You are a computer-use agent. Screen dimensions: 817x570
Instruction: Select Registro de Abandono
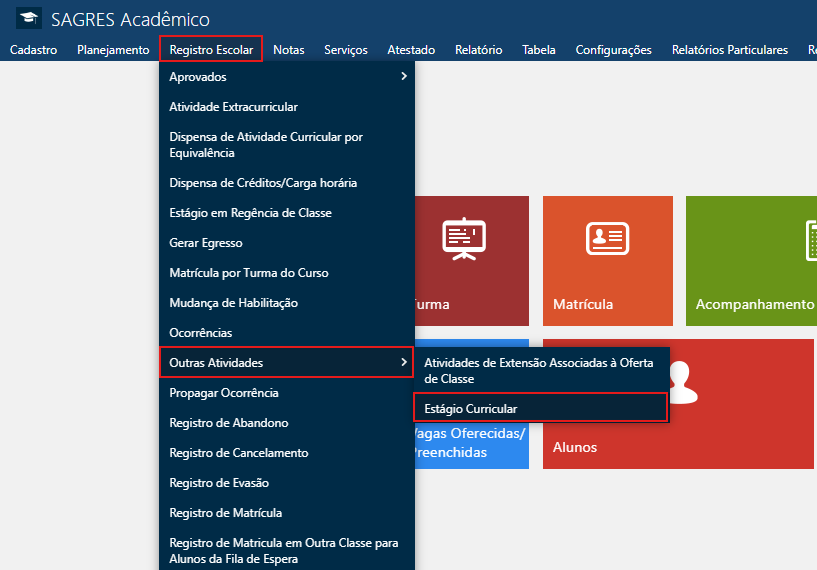[x=287, y=423]
